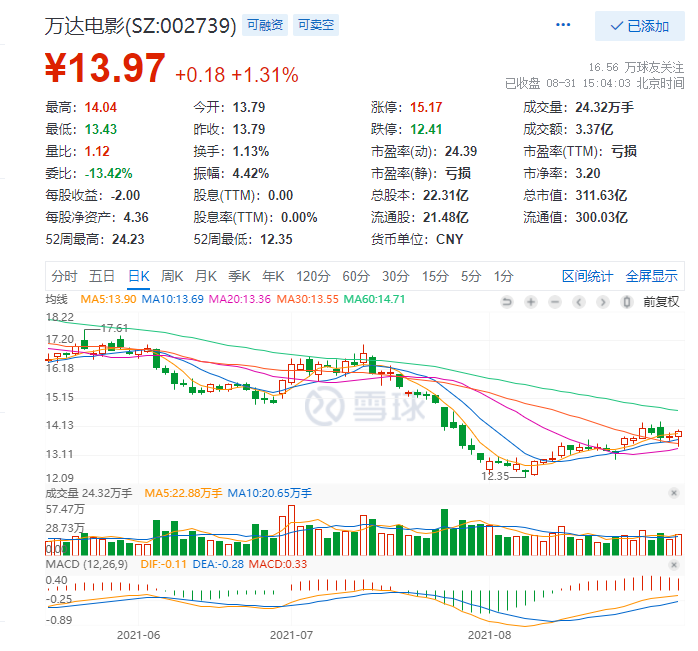Click the 最低 13.43 value
This screenshot has width=698, height=651.
pos(101,129)
